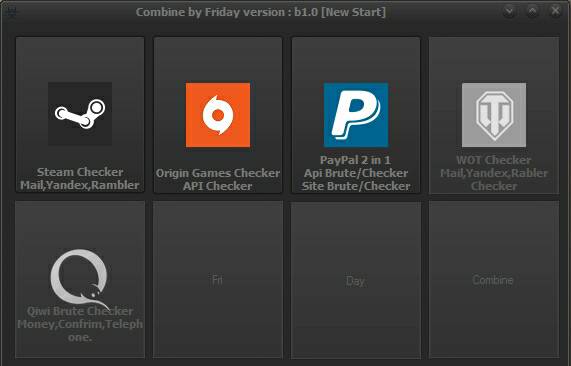Open the WOT Checker label
Viewport: 571px width, 366px height.
click(494, 160)
